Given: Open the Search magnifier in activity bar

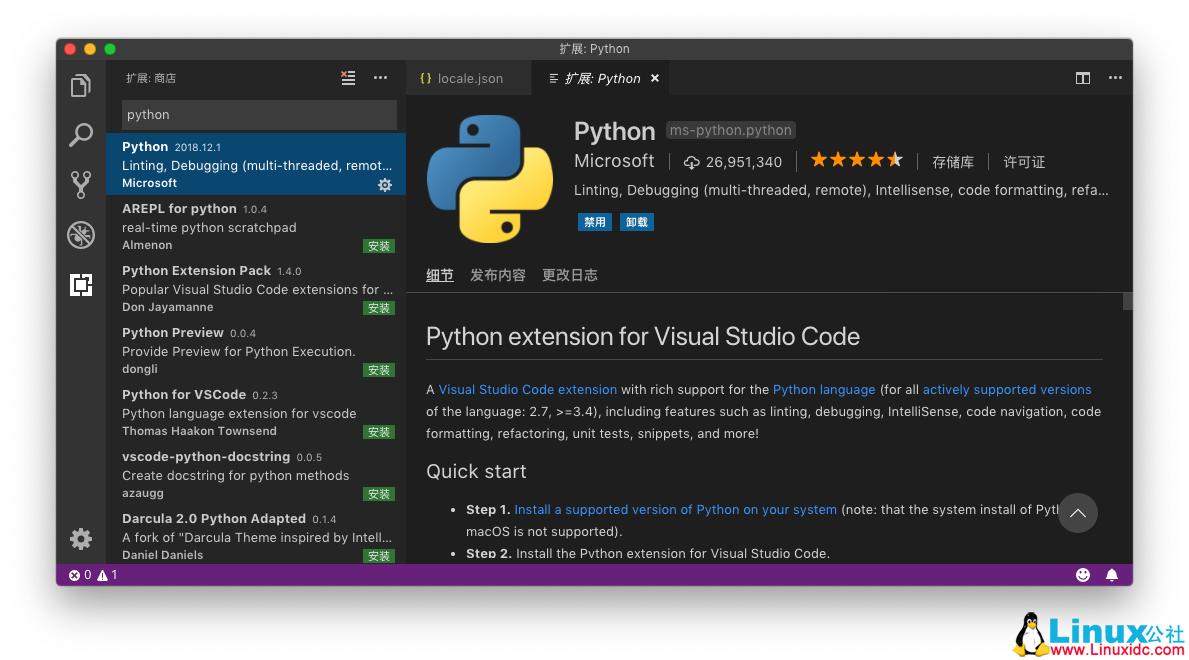Looking at the screenshot, I should 80,135.
